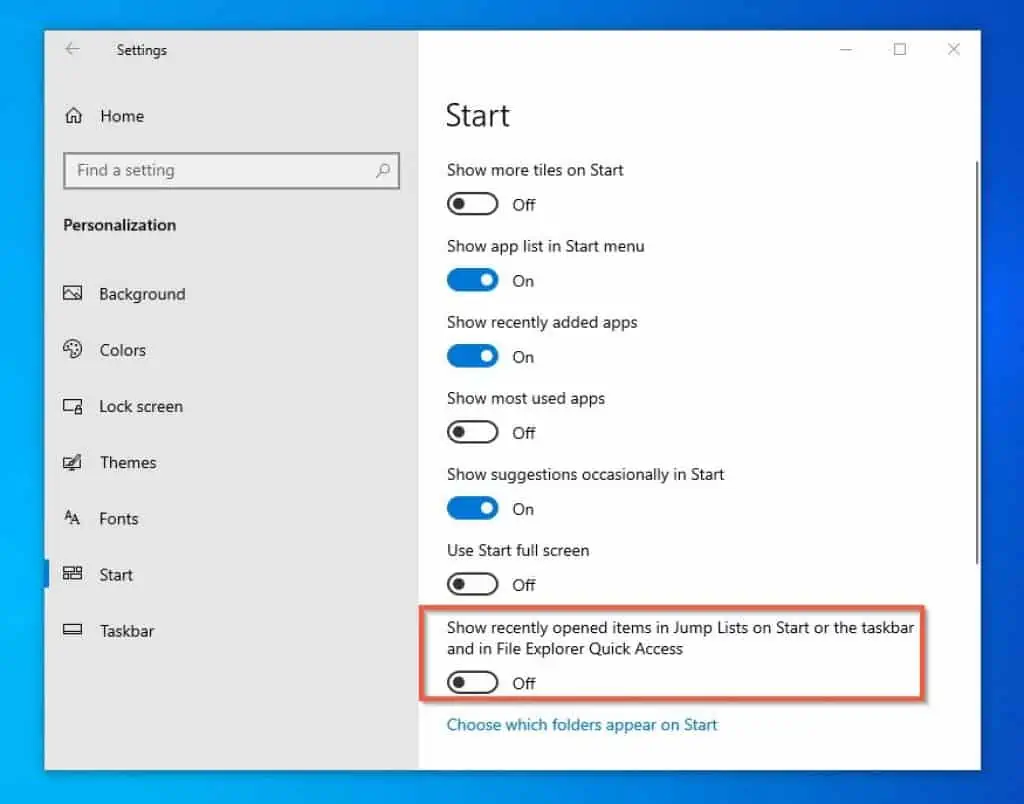Click the Start tiles icon in sidebar
1024x804 pixels.
coord(73,574)
